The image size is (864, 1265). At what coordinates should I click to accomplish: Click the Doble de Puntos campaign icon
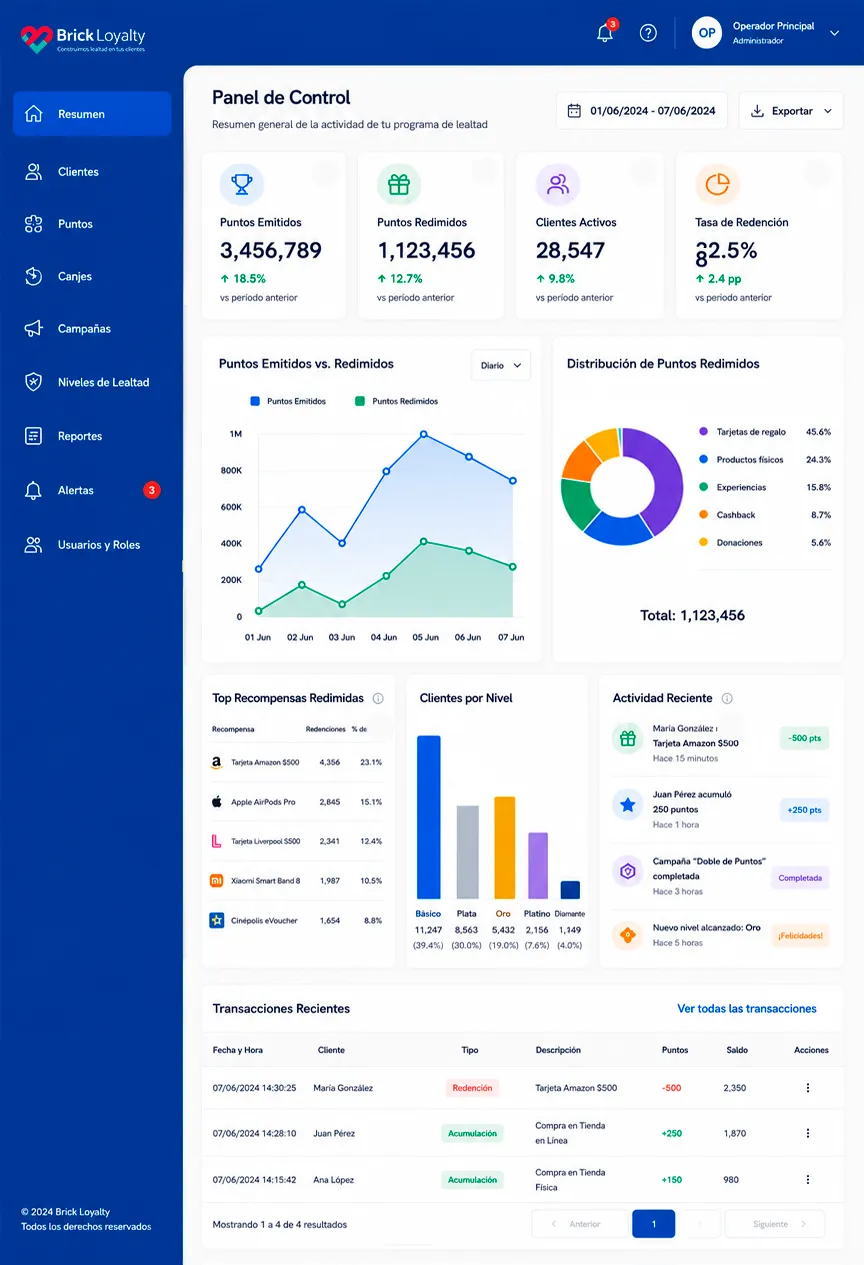pos(628,871)
